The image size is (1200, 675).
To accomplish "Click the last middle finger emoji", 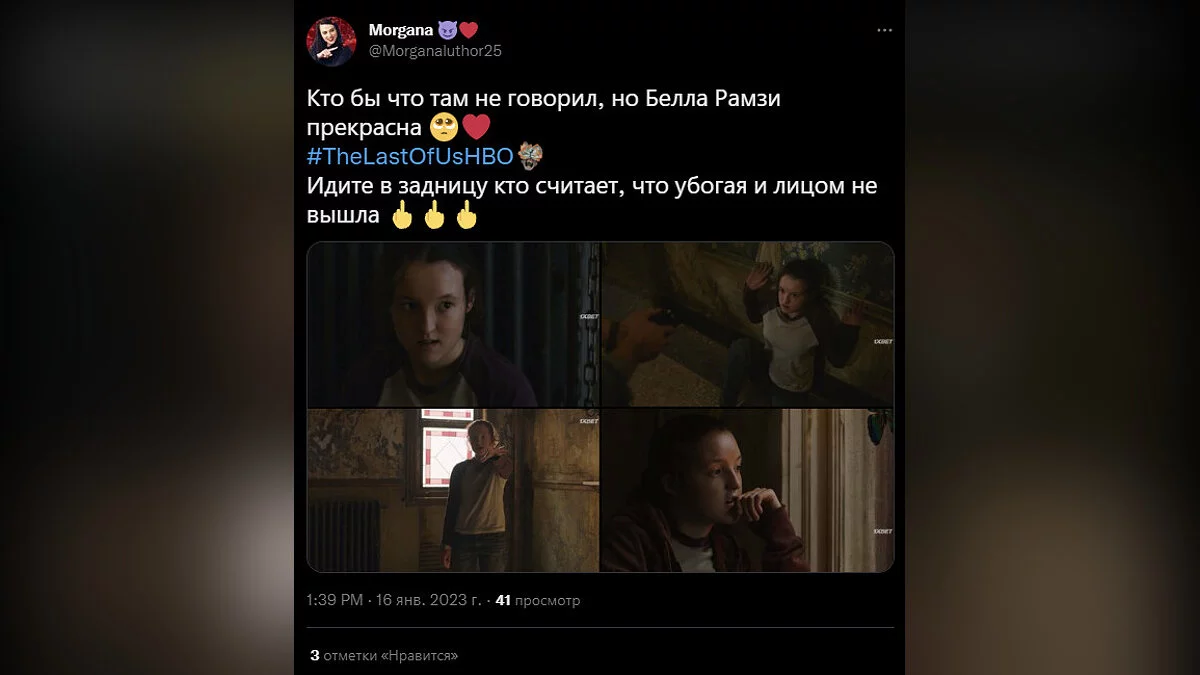I will [466, 215].
